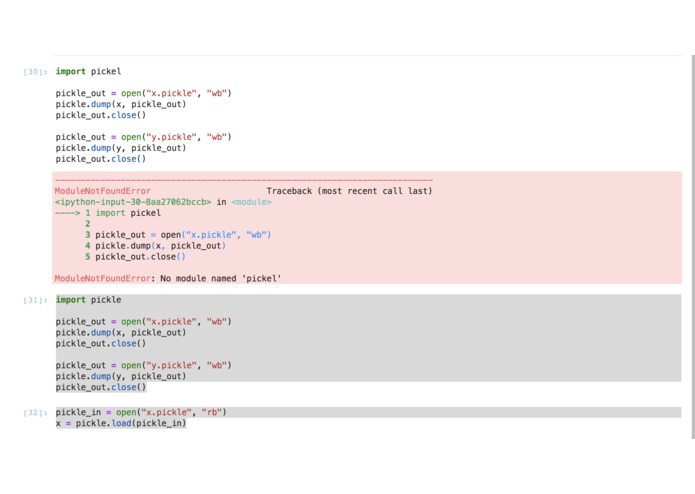695x494 pixels.
Task: Click open("y.pickle", "wb") line in cell 31
Action: pyautogui.click(x=144, y=366)
